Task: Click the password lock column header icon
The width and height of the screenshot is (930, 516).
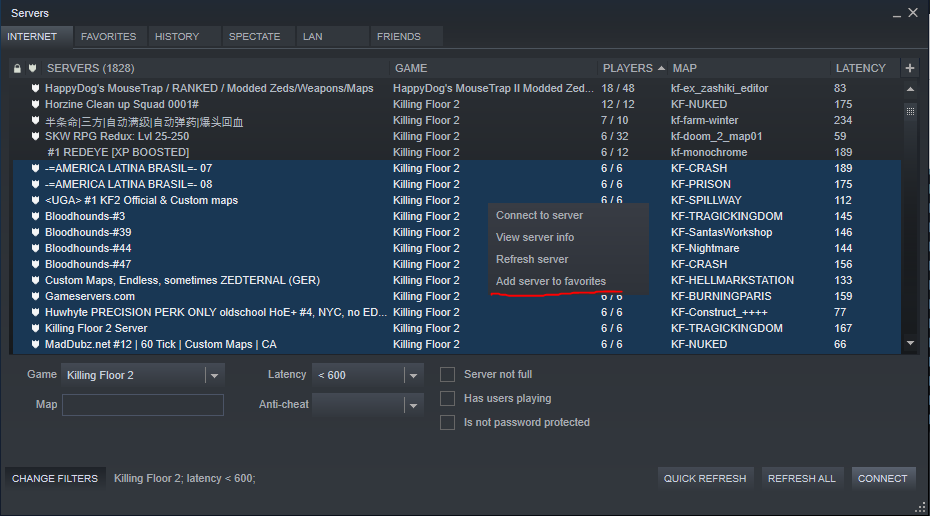Action: point(17,69)
